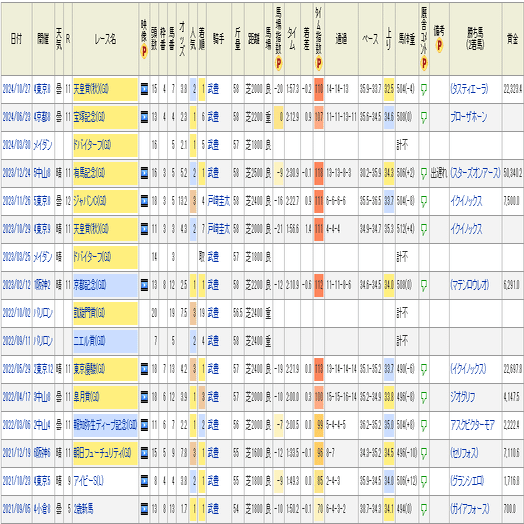Open date link 2022/05/29
This screenshot has height=524, width=524.
click(x=16, y=370)
